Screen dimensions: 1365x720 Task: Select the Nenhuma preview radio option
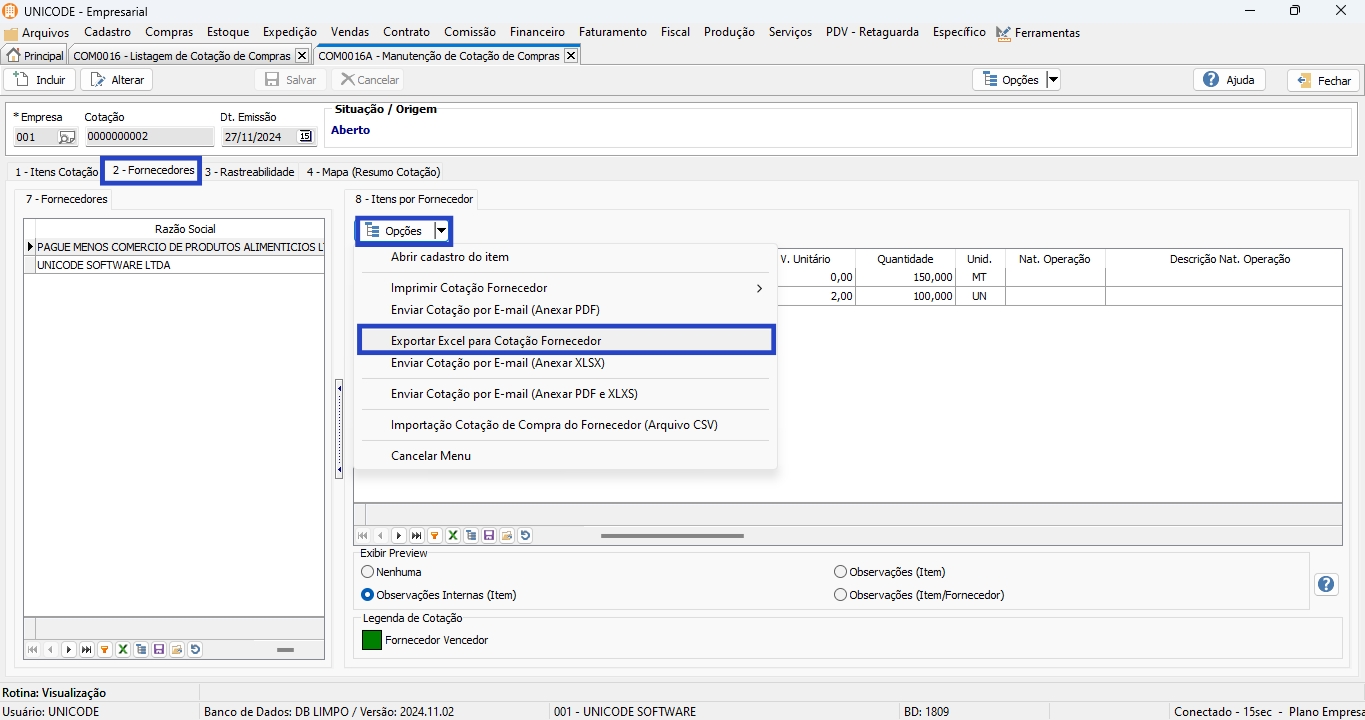tap(367, 572)
